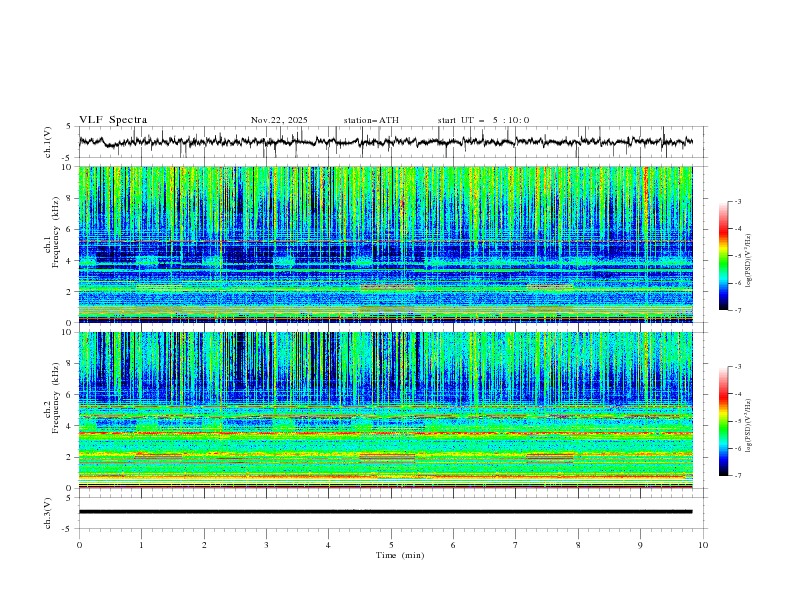The height and width of the screenshot is (612, 792).
Task: Click the start UT time text
Action: (483, 120)
